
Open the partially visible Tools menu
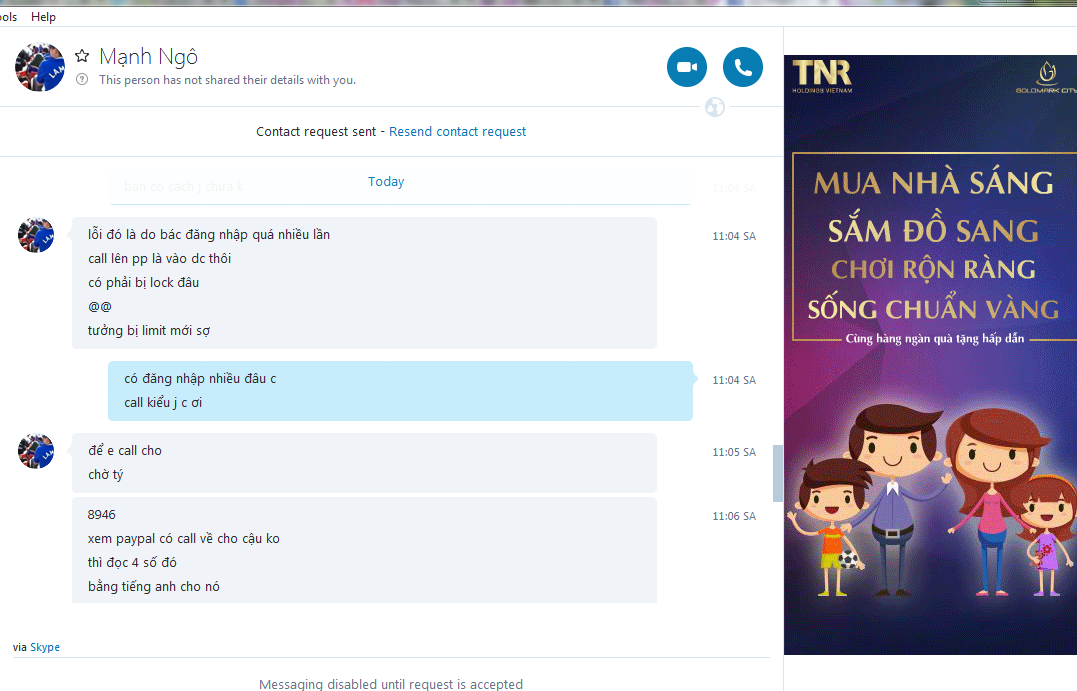point(9,16)
